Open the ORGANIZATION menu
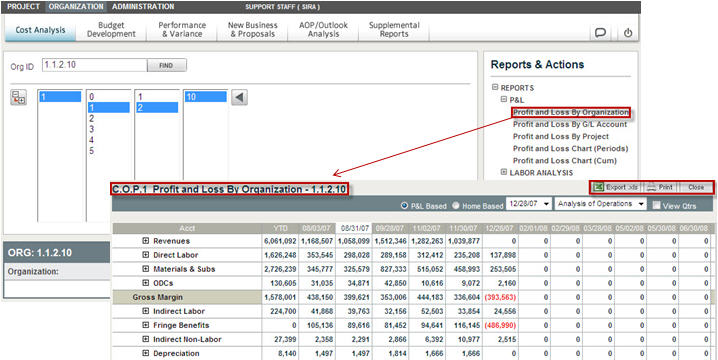Image resolution: width=718 pixels, height=360 pixels. point(76,7)
